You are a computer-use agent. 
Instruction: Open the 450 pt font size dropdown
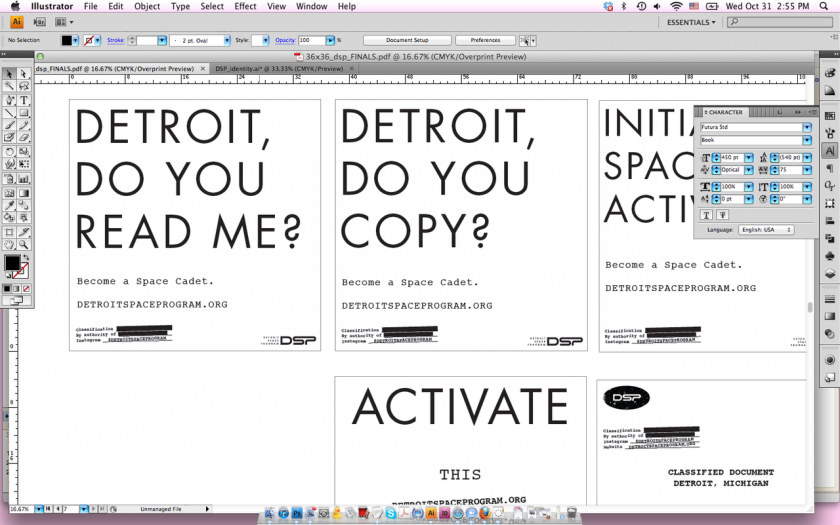pos(749,158)
